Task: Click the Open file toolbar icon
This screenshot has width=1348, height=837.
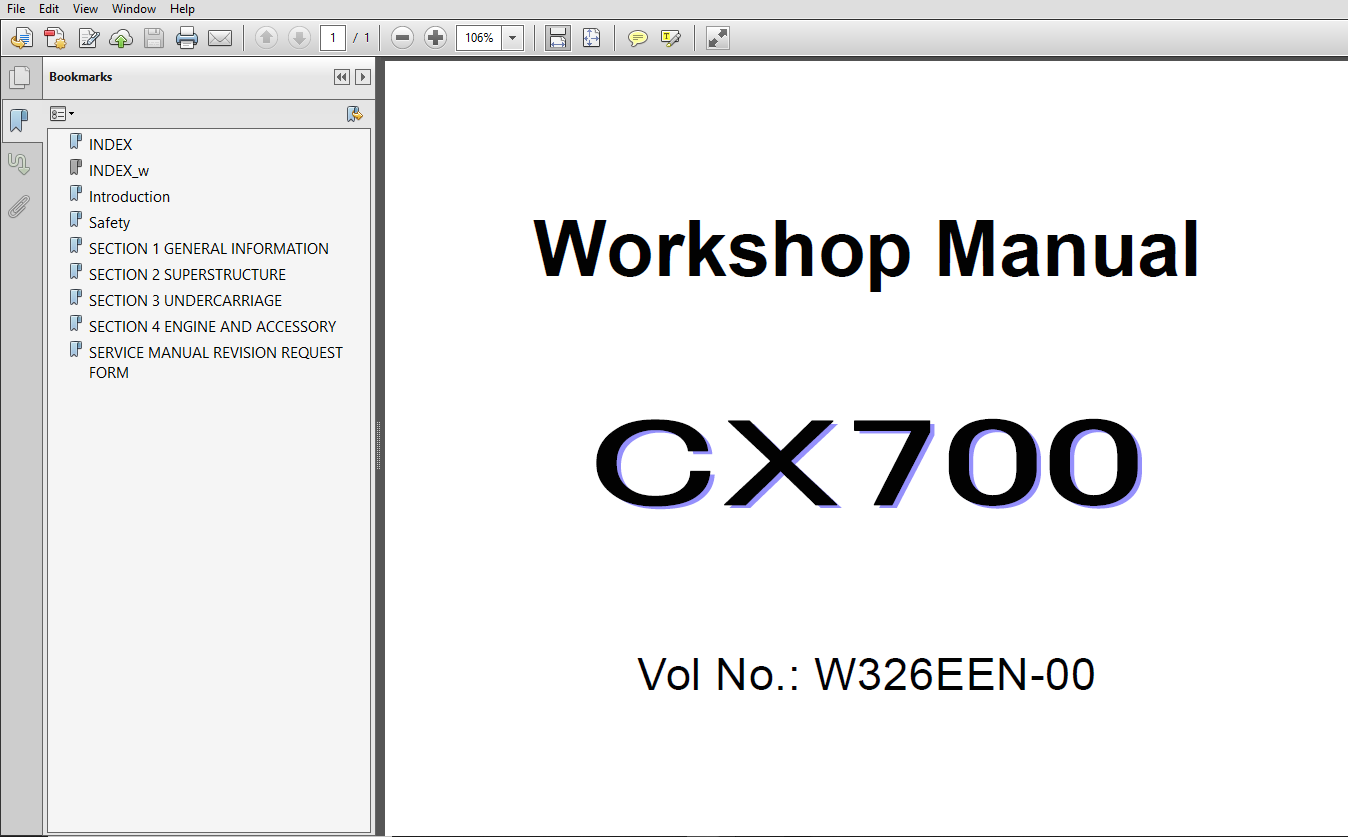Action: 22,38
